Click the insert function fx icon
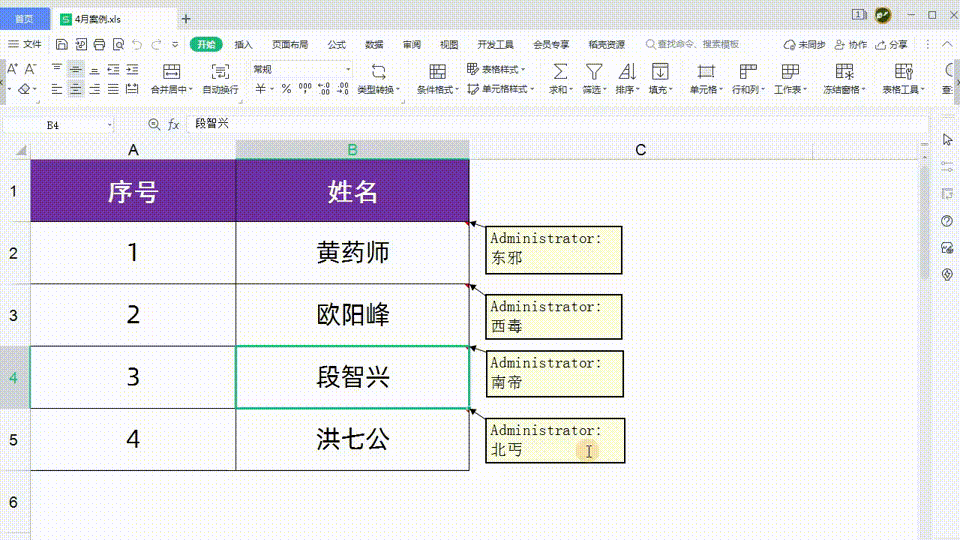The image size is (960, 540). [173, 124]
